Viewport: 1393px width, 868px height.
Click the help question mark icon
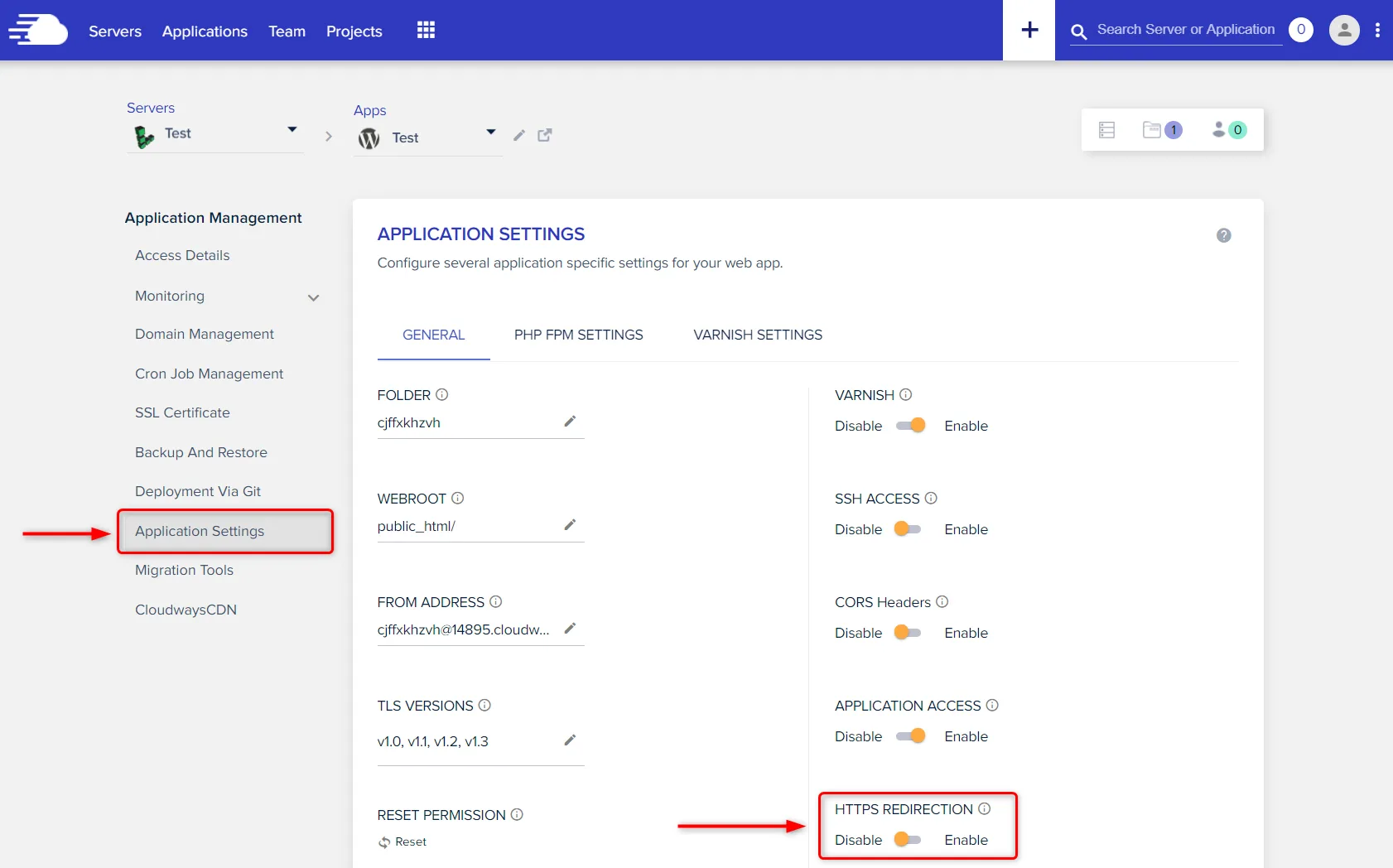click(1223, 235)
